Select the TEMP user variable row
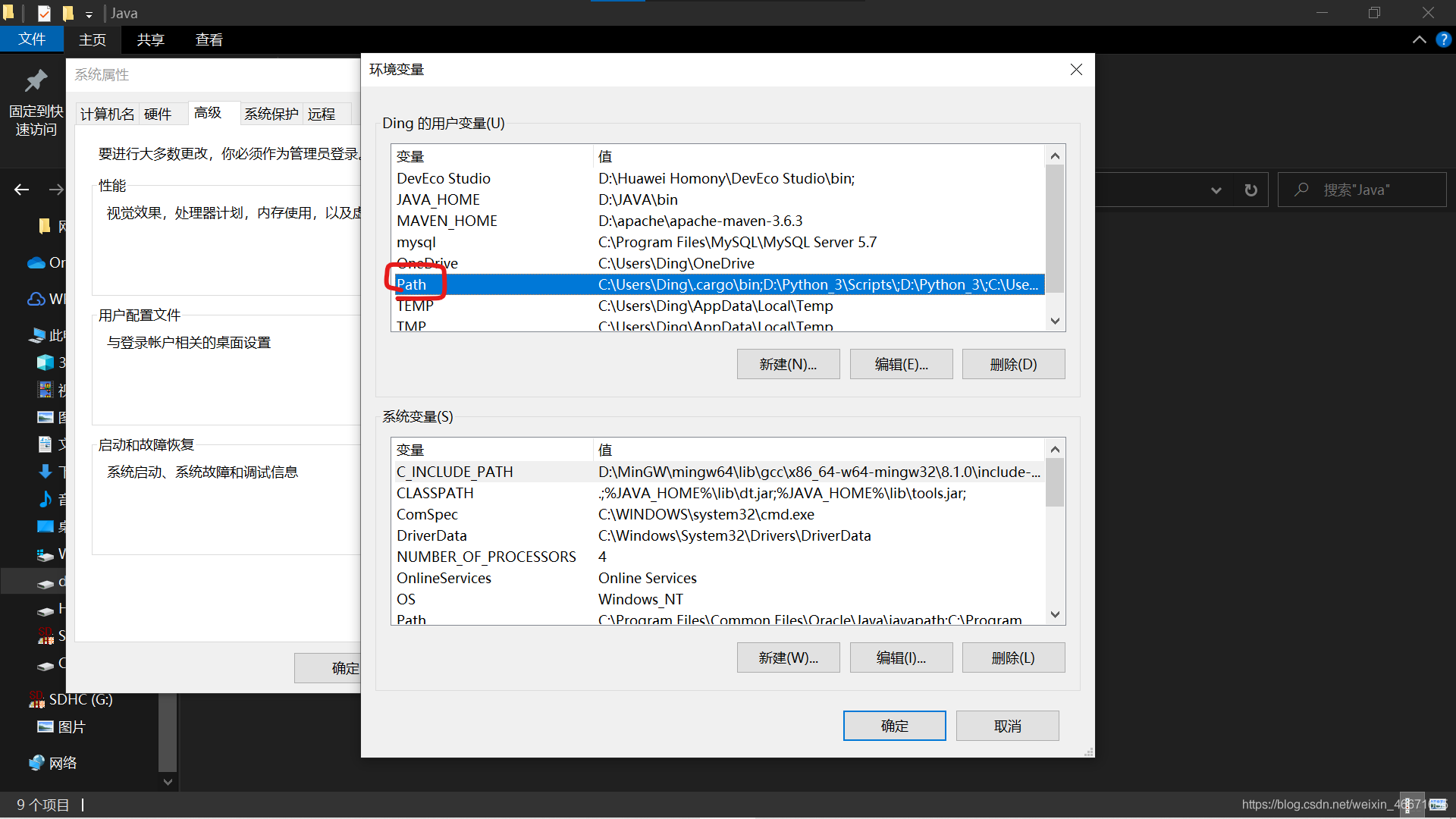 [718, 306]
